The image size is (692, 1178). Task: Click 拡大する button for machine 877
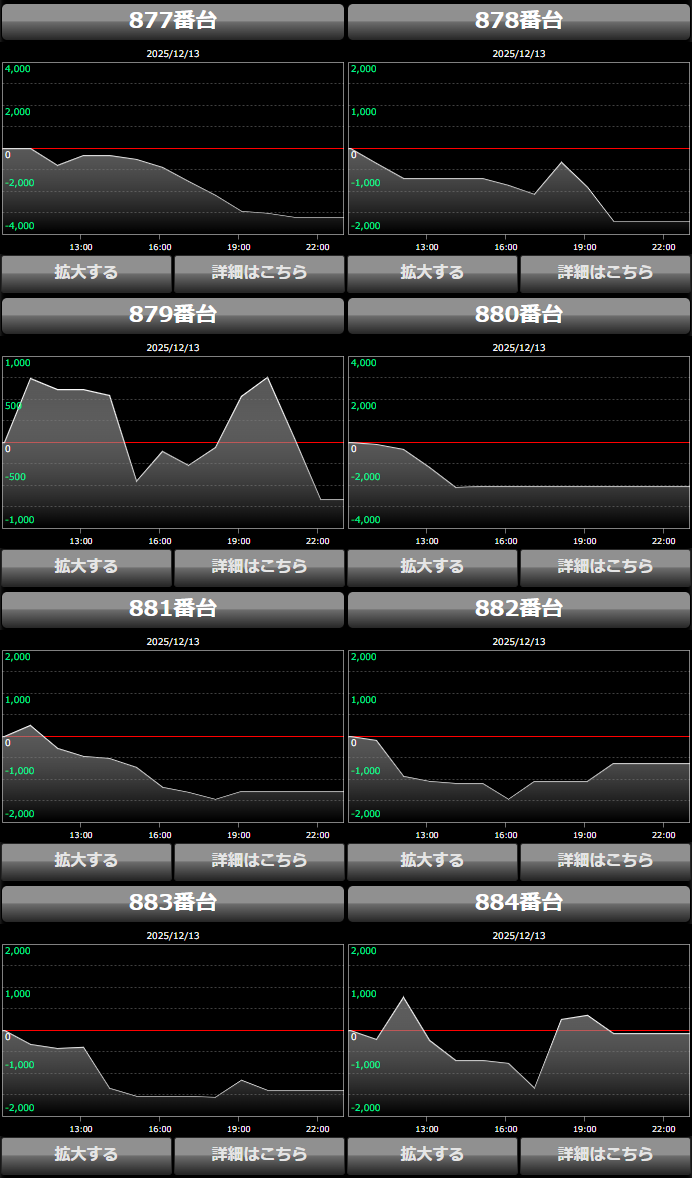tap(86, 272)
